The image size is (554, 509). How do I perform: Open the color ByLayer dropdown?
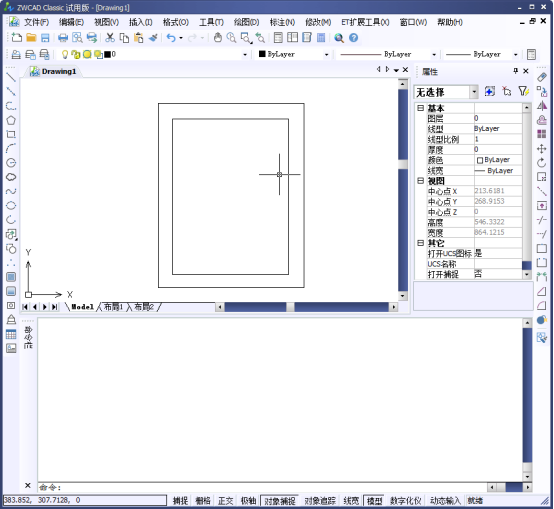click(326, 55)
